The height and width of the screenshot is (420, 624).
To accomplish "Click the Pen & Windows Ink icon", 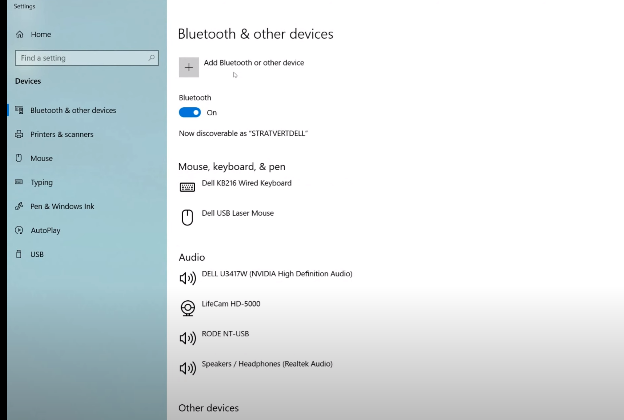I will 19,206.
